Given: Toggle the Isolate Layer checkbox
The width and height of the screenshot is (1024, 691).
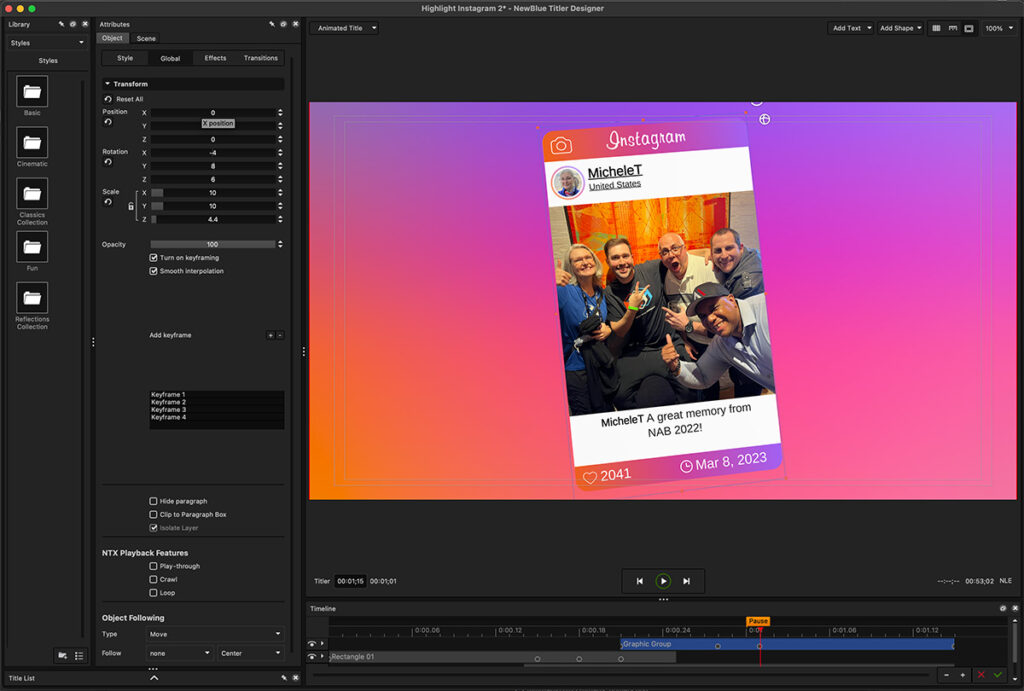Looking at the screenshot, I should click(153, 528).
